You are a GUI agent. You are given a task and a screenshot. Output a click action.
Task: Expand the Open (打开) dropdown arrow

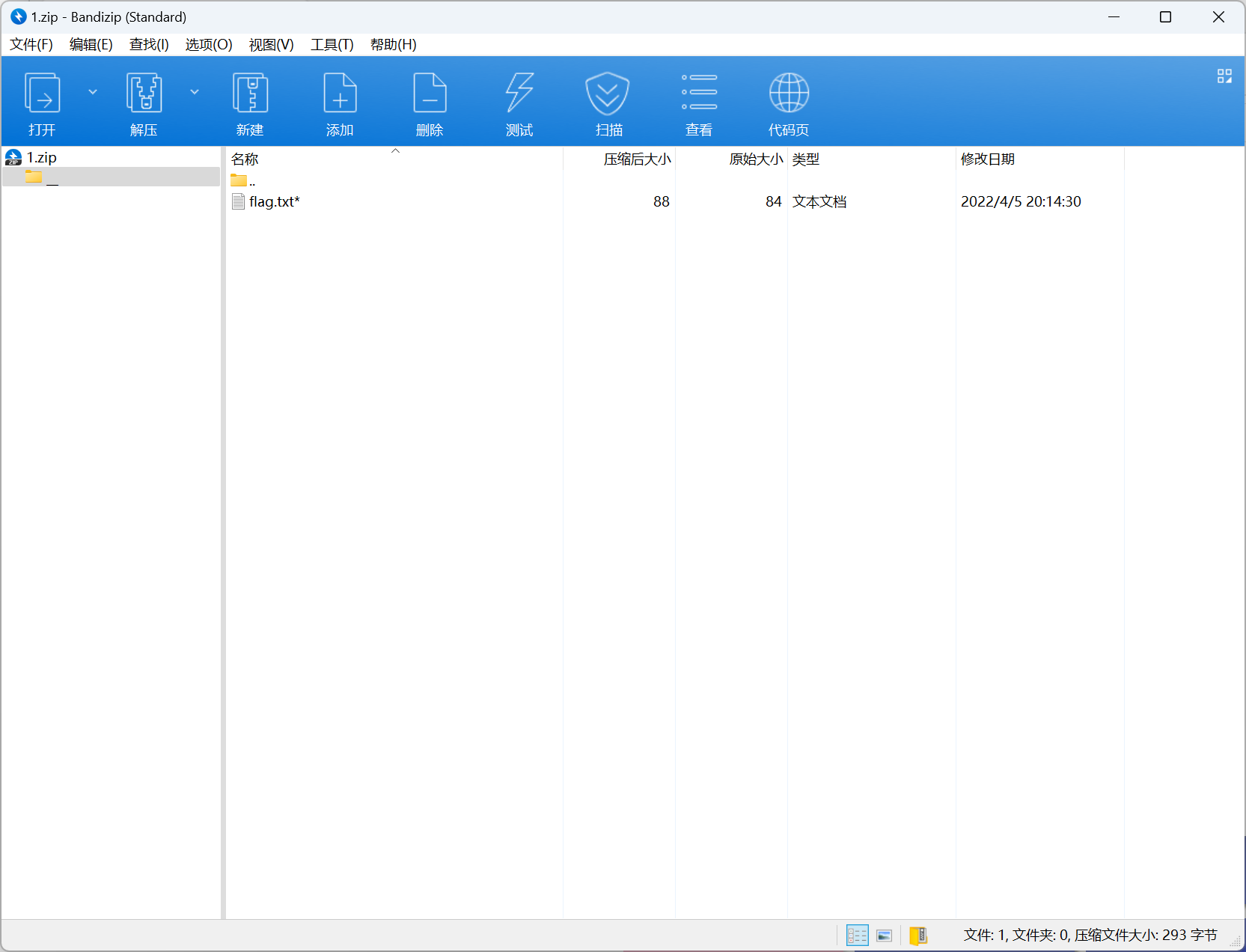(x=93, y=92)
